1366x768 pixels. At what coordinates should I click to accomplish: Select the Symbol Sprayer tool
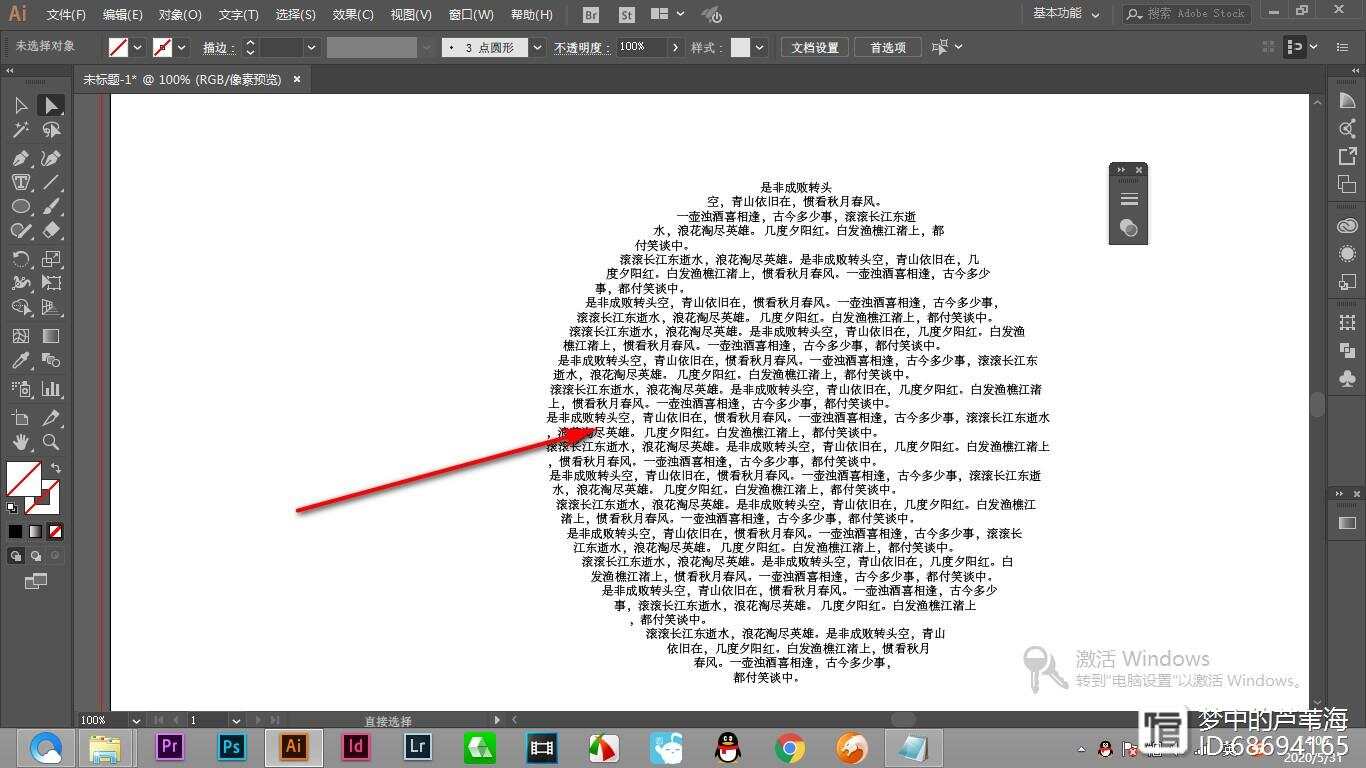click(x=20, y=389)
